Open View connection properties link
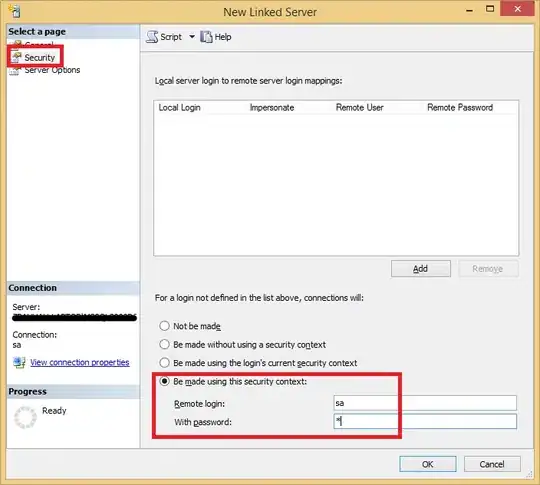 click(x=80, y=362)
